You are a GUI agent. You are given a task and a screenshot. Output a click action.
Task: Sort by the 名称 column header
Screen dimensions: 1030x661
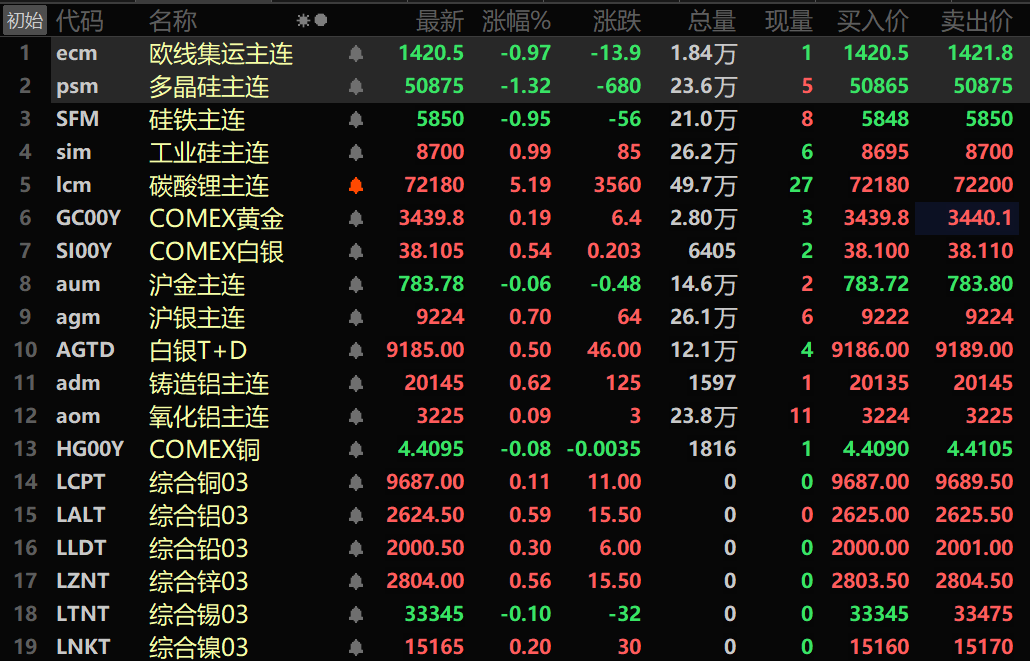(173, 21)
